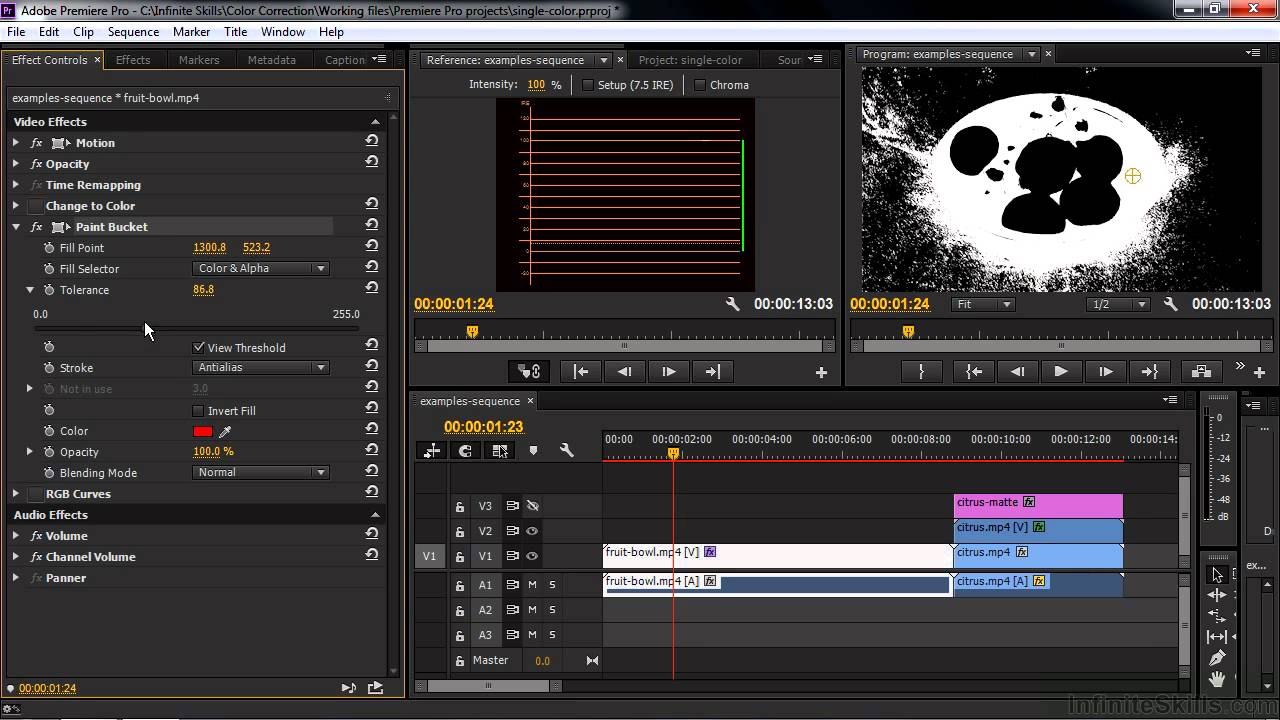This screenshot has width=1280, height=720.
Task: Toggle lock on track V3
Action: click(x=460, y=507)
